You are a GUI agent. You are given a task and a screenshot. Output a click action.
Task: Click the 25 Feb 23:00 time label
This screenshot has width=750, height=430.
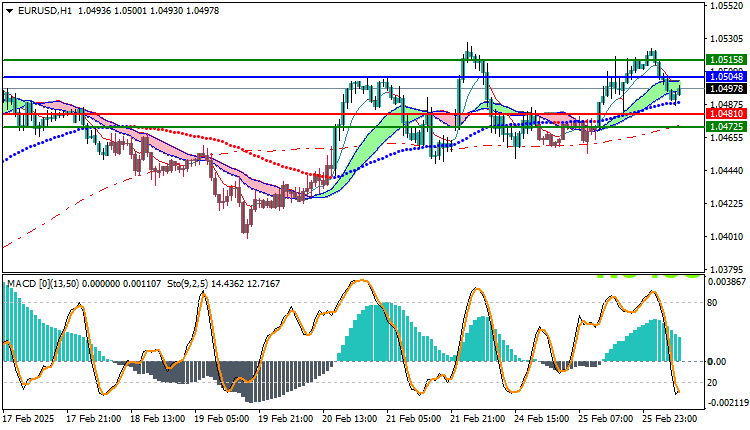(x=670, y=419)
